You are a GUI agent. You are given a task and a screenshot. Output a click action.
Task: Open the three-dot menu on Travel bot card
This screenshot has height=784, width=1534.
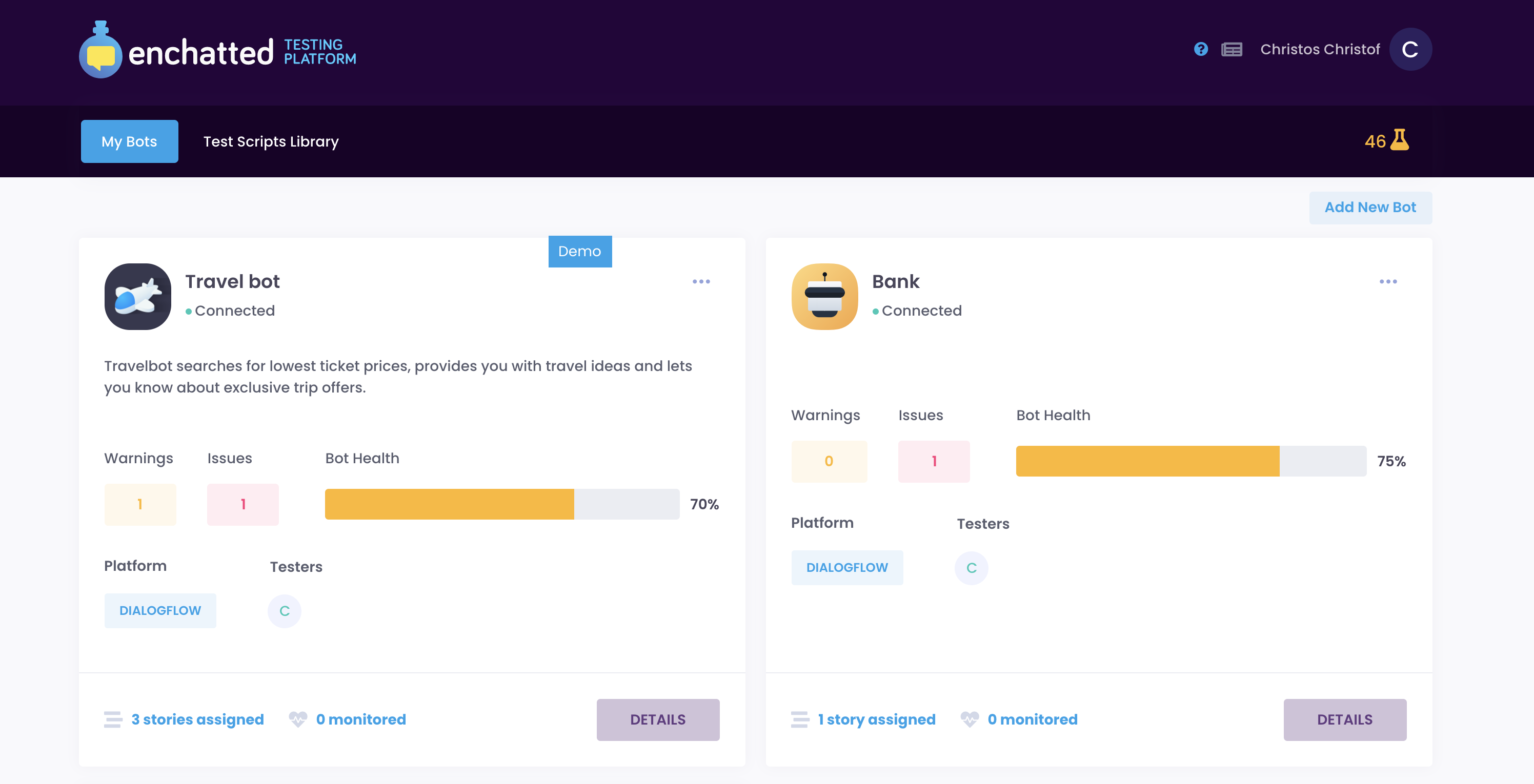coord(701,281)
